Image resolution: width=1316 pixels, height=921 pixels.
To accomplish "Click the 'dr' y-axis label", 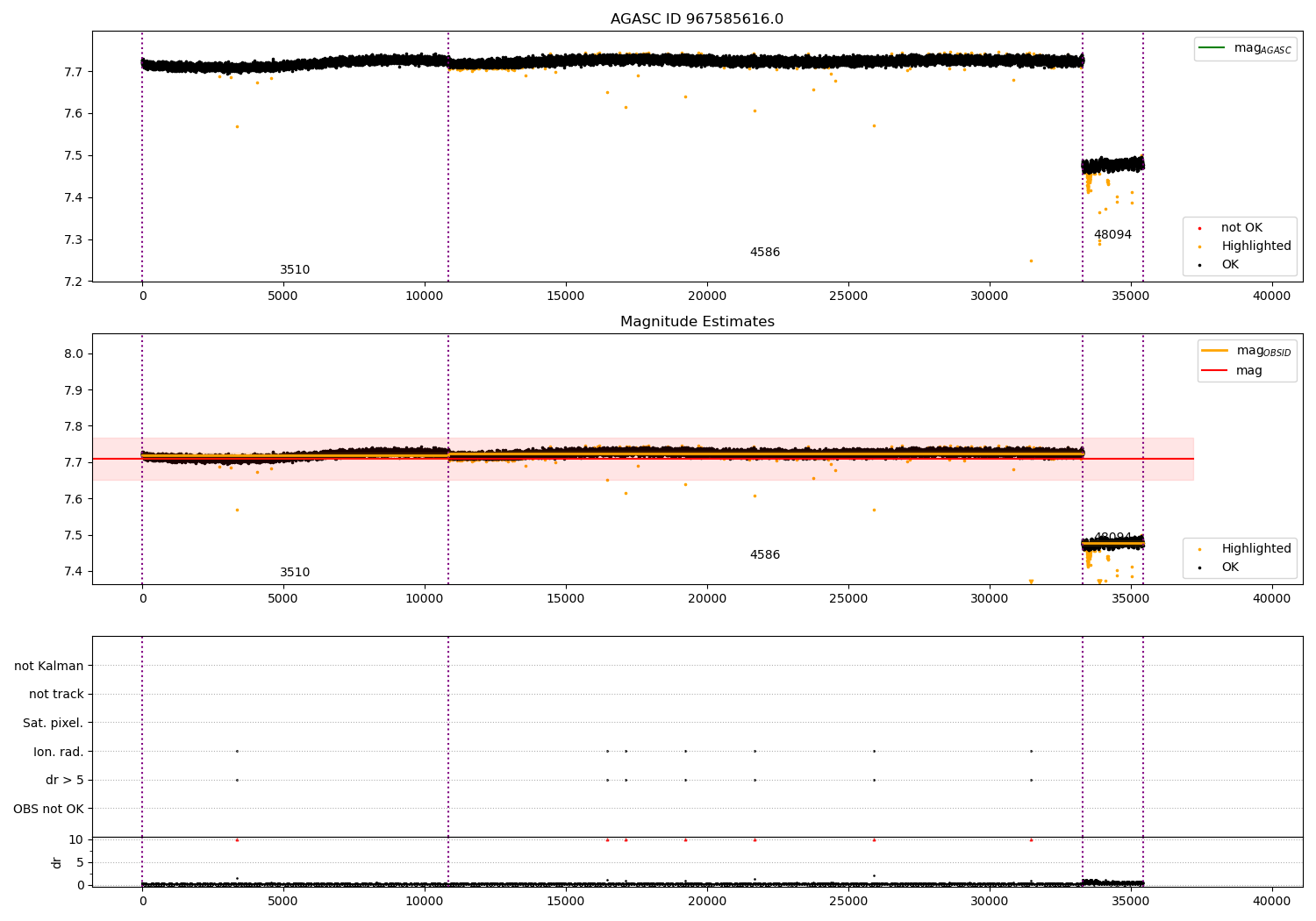I will click(x=57, y=862).
